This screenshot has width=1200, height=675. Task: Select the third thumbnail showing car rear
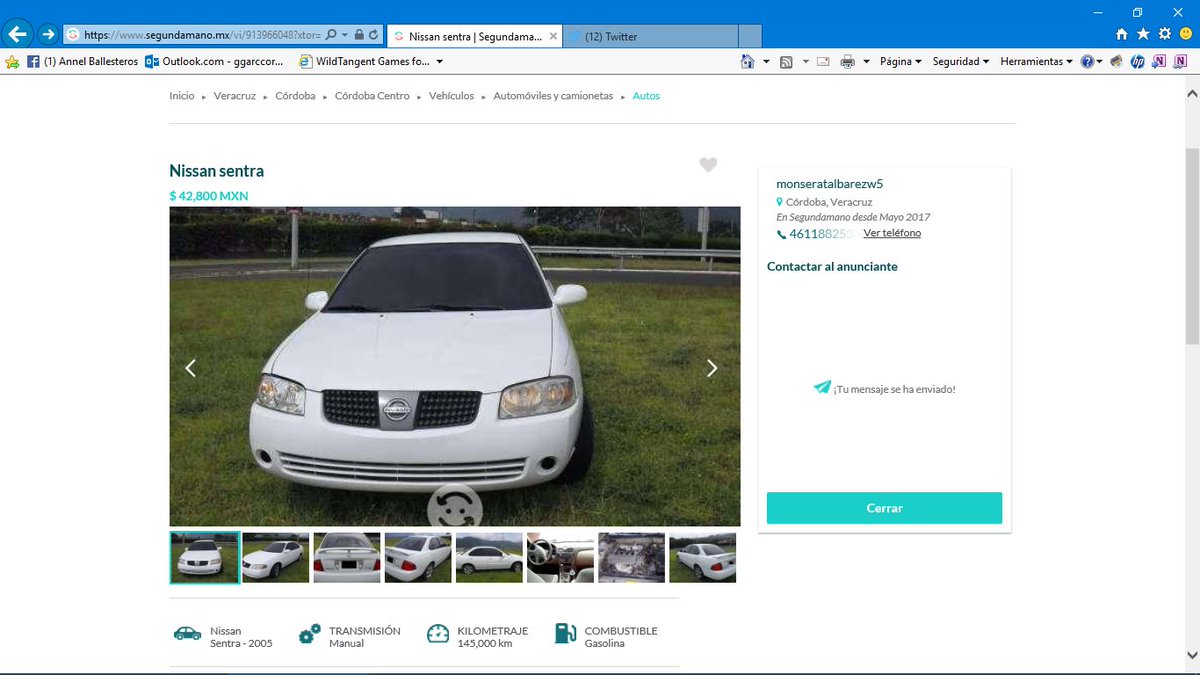pos(347,557)
